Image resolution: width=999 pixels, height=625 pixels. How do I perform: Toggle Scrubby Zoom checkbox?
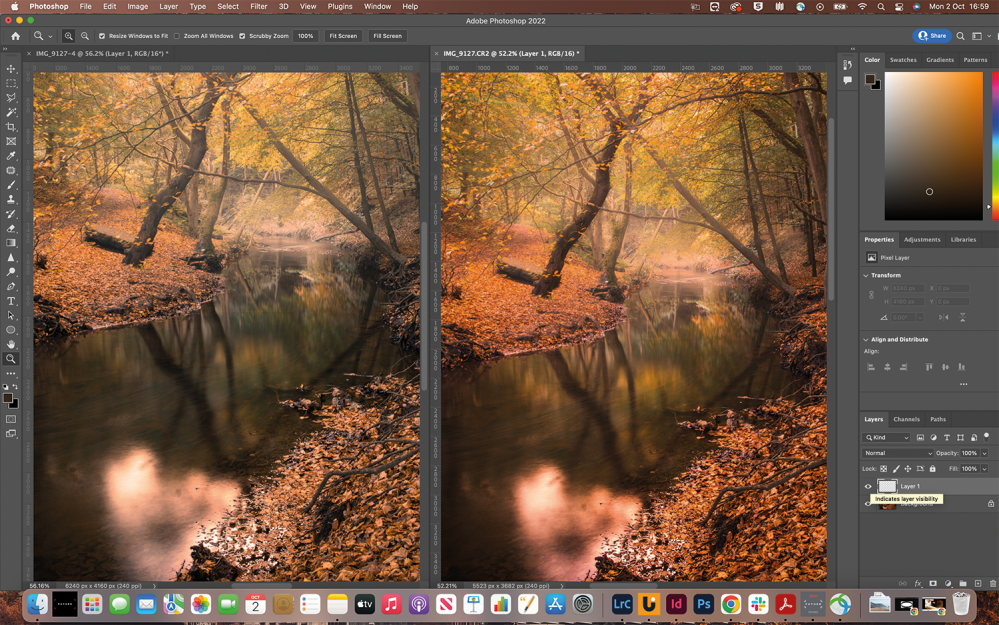coord(242,36)
